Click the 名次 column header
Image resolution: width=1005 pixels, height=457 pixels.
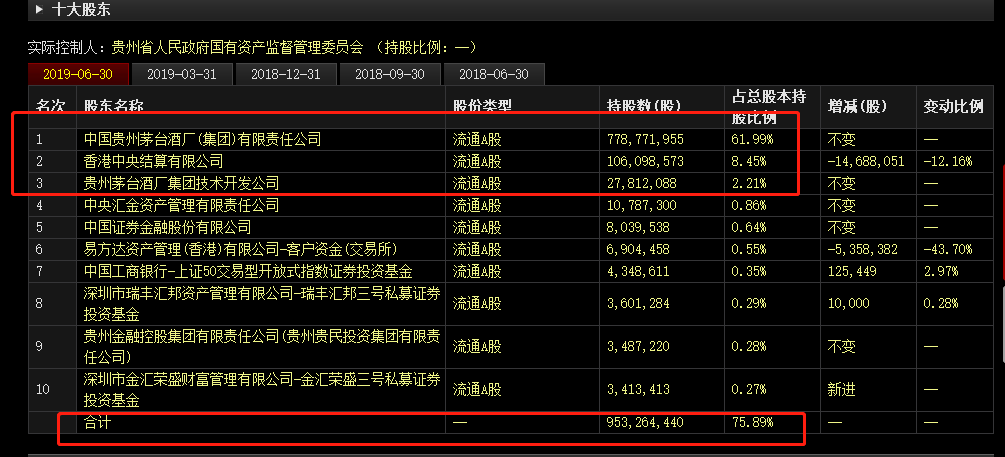(51, 106)
